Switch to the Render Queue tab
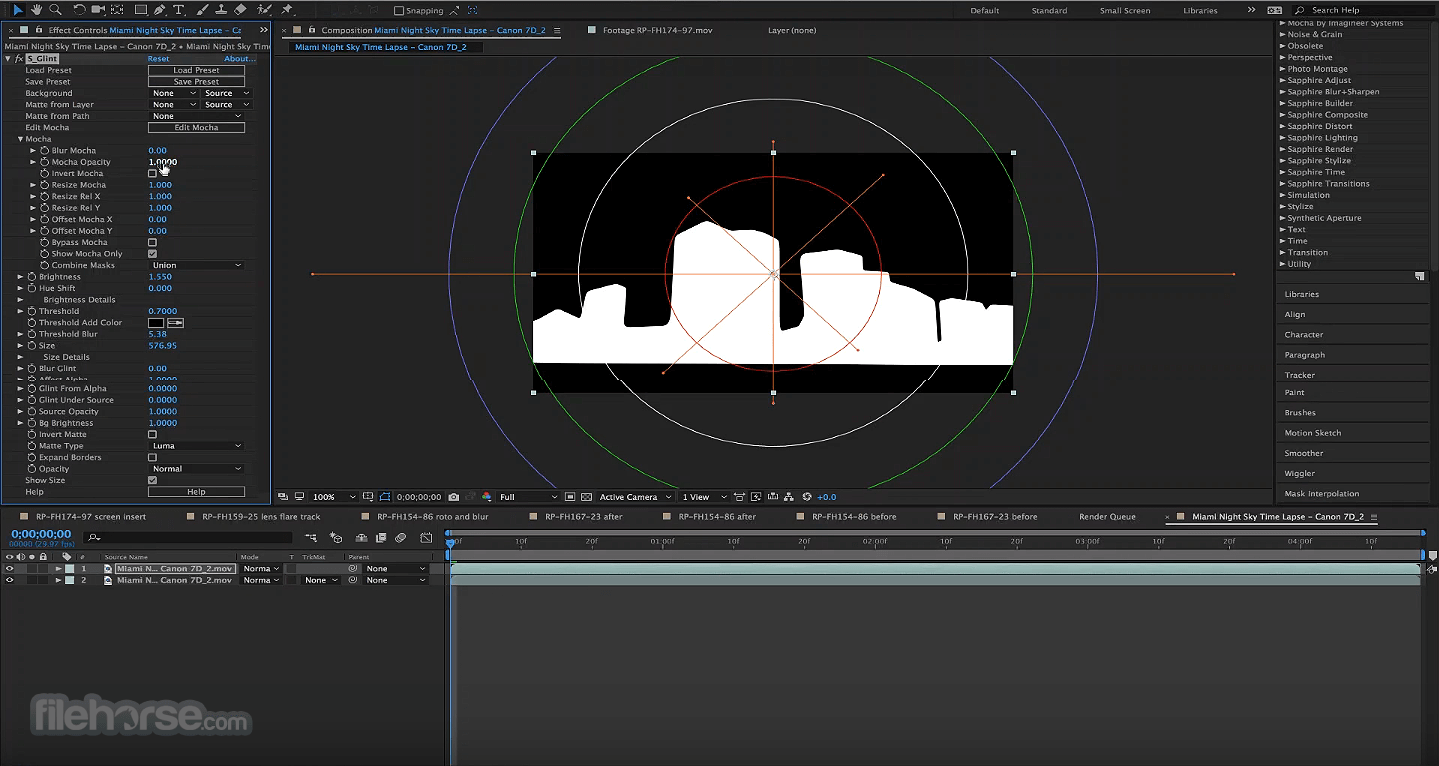Viewport: 1439px width, 766px height. click(x=1107, y=517)
